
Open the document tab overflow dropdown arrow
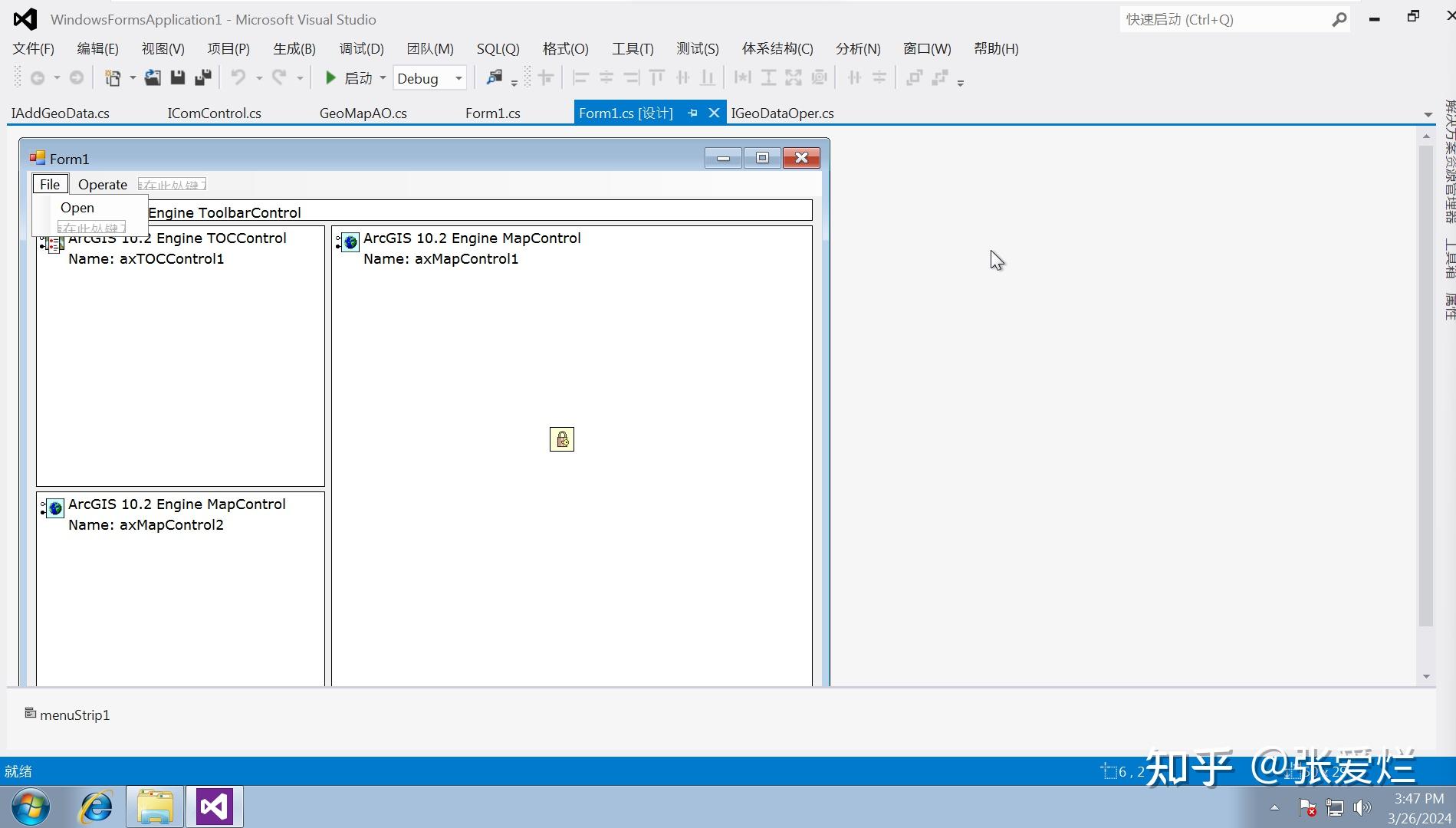pos(1428,114)
